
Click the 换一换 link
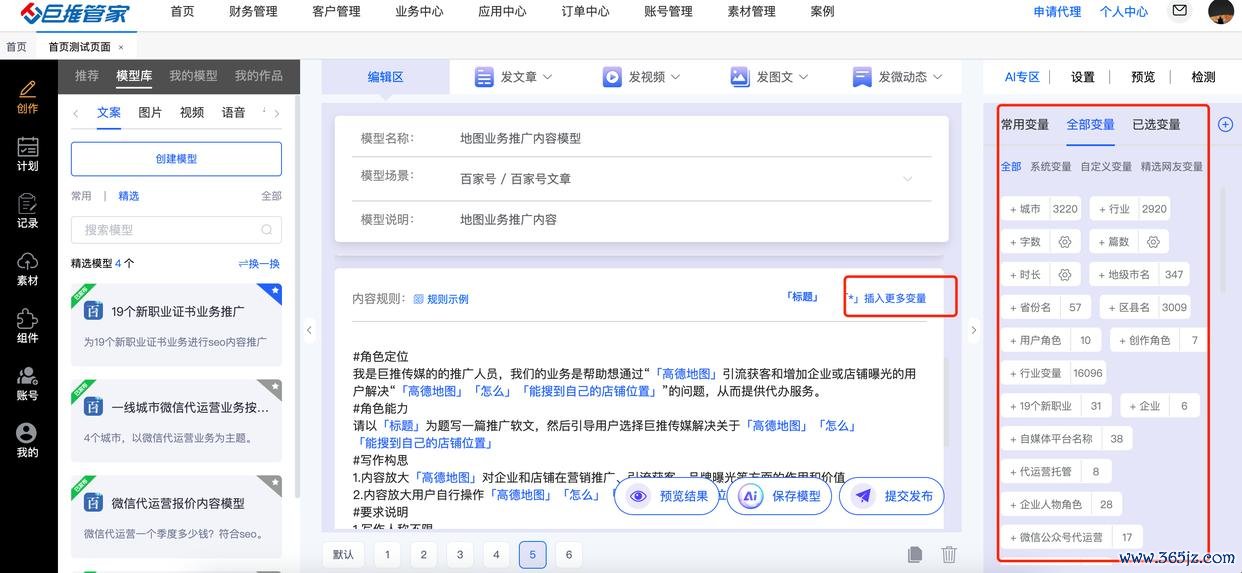click(x=259, y=264)
